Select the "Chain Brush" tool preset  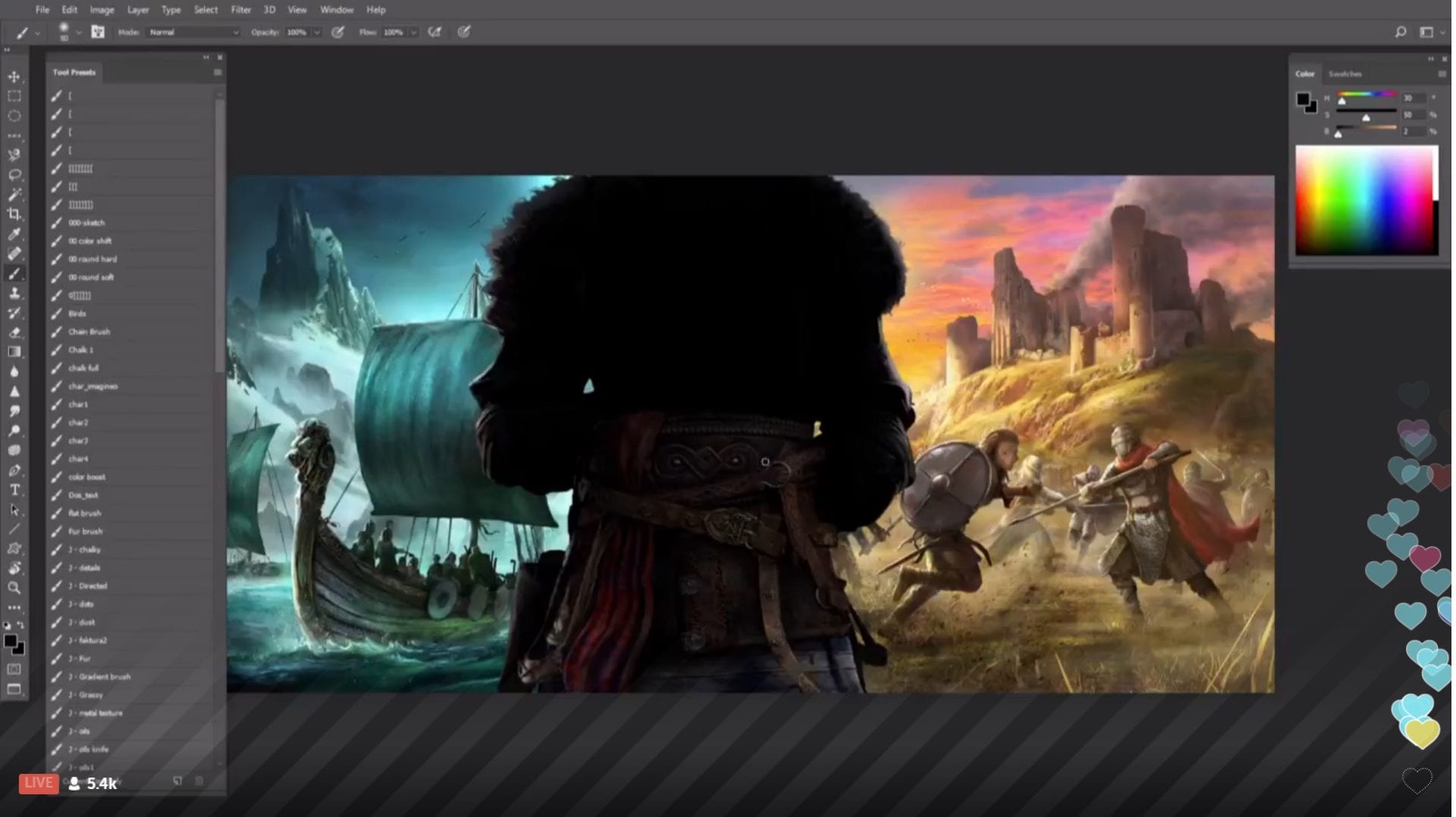click(89, 332)
